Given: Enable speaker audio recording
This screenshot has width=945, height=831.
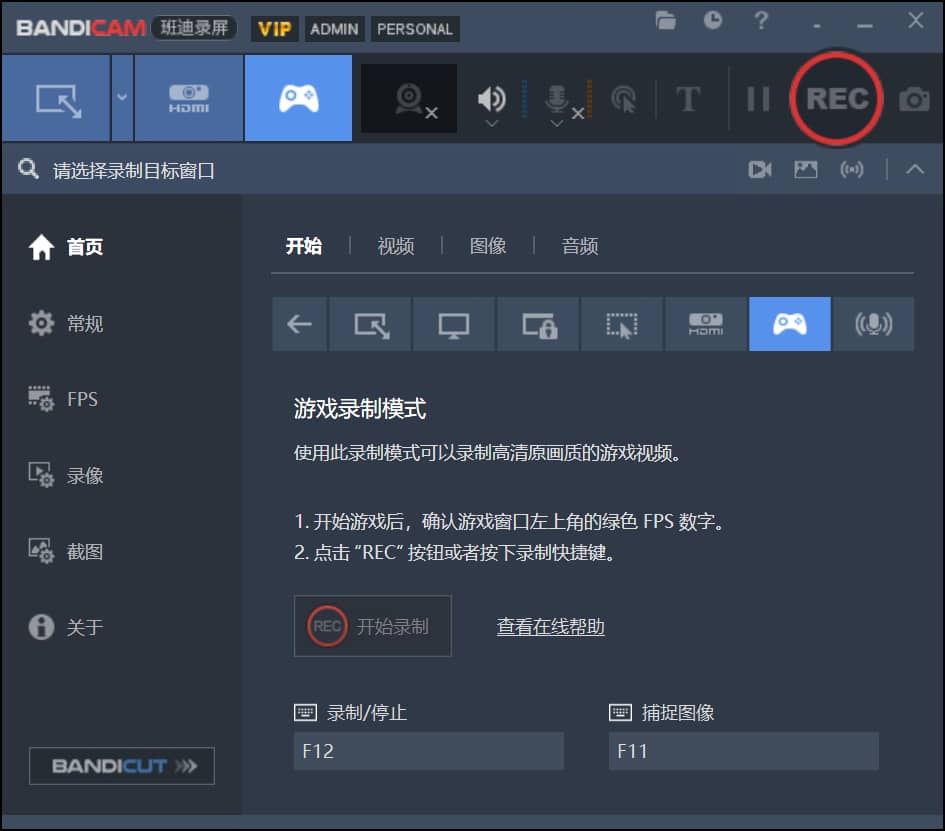Looking at the screenshot, I should [x=490, y=98].
